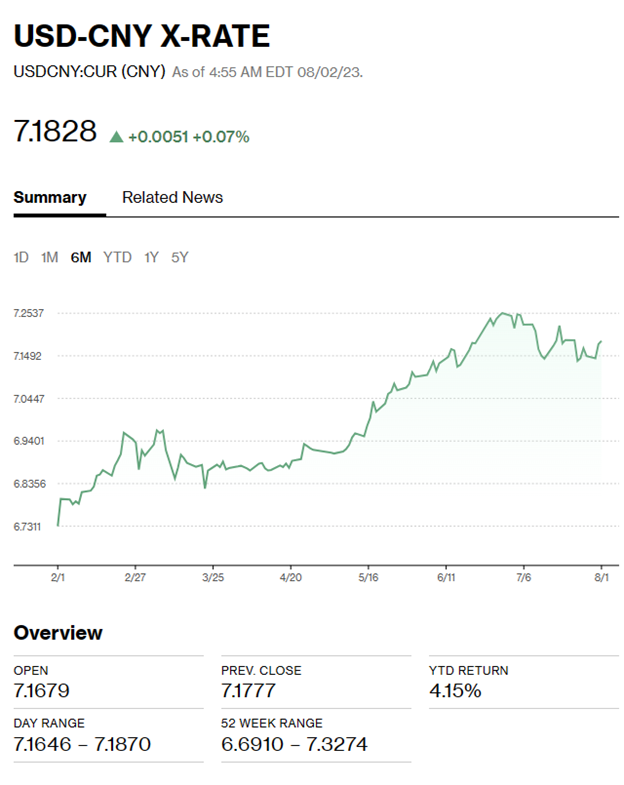The width and height of the screenshot is (624, 785).
Task: Click the green up-triangle price change icon
Action: pyautogui.click(x=116, y=136)
